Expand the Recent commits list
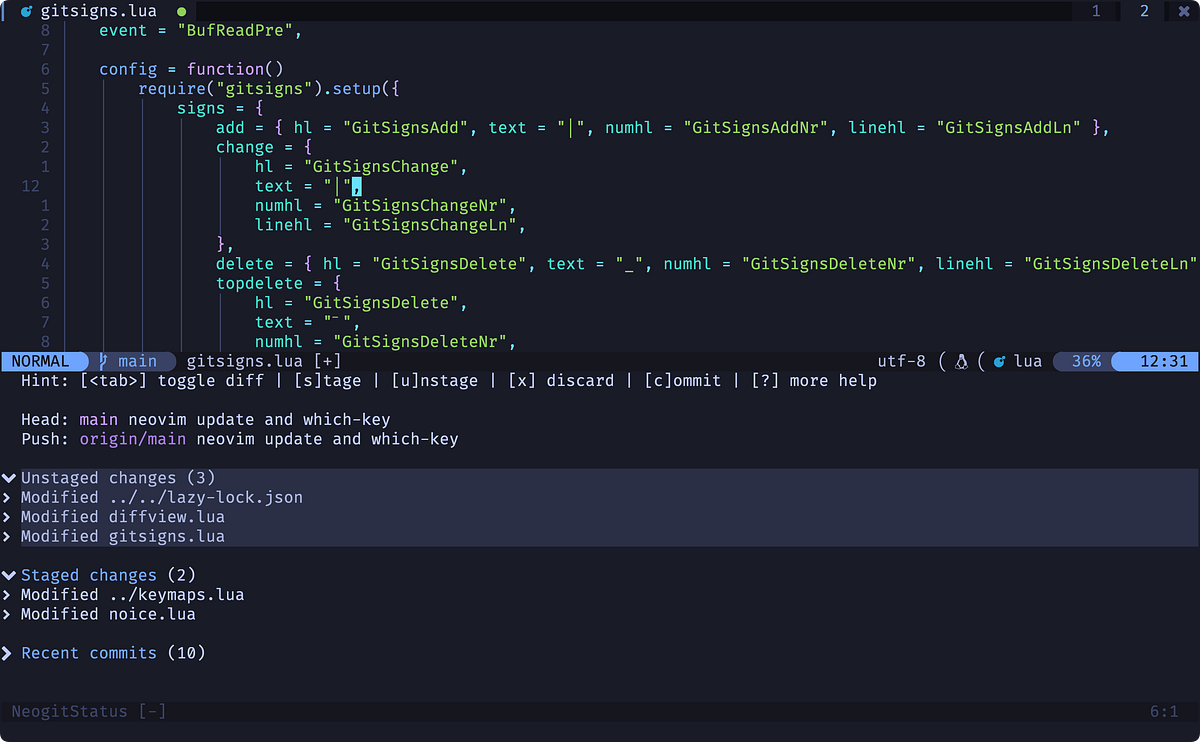1200x742 pixels. [9, 652]
